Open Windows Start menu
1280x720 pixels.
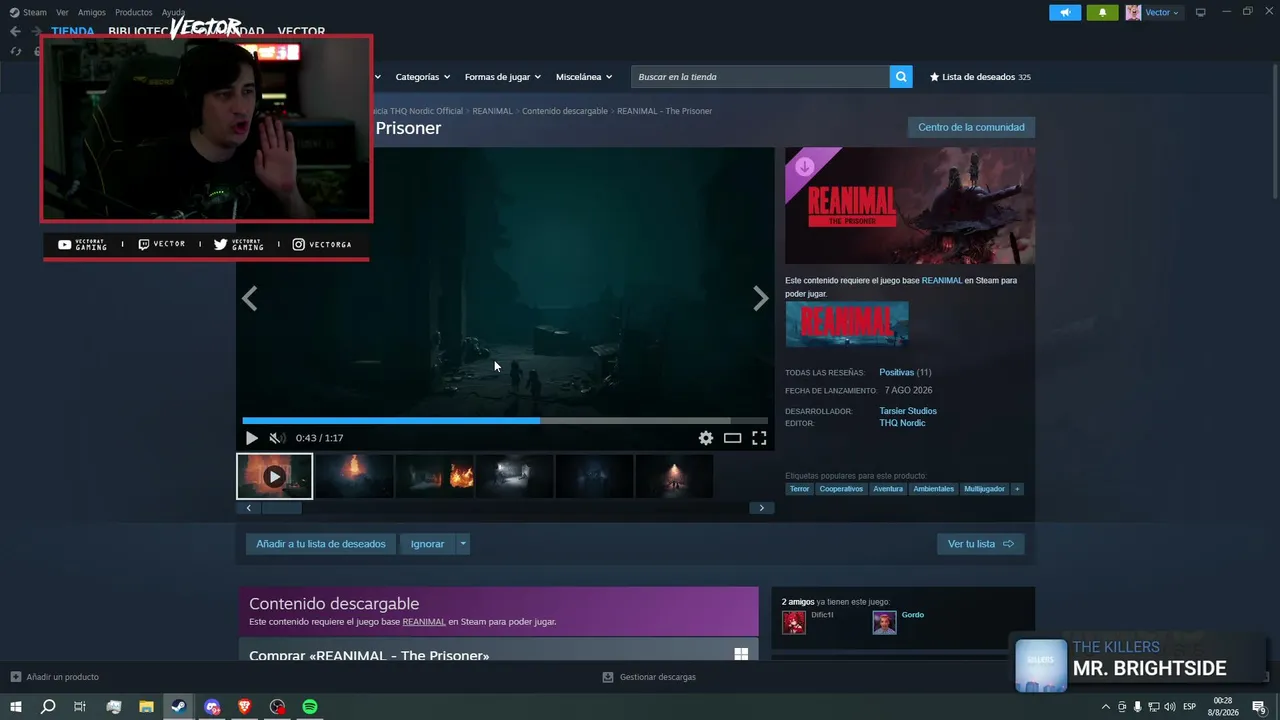coord(16,707)
